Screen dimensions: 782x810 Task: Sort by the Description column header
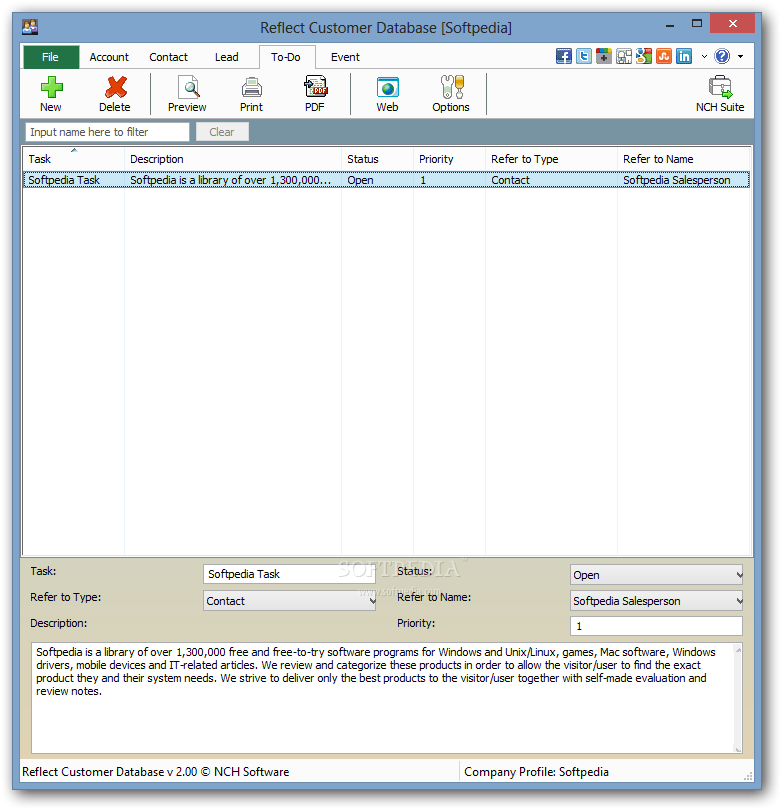(232, 159)
